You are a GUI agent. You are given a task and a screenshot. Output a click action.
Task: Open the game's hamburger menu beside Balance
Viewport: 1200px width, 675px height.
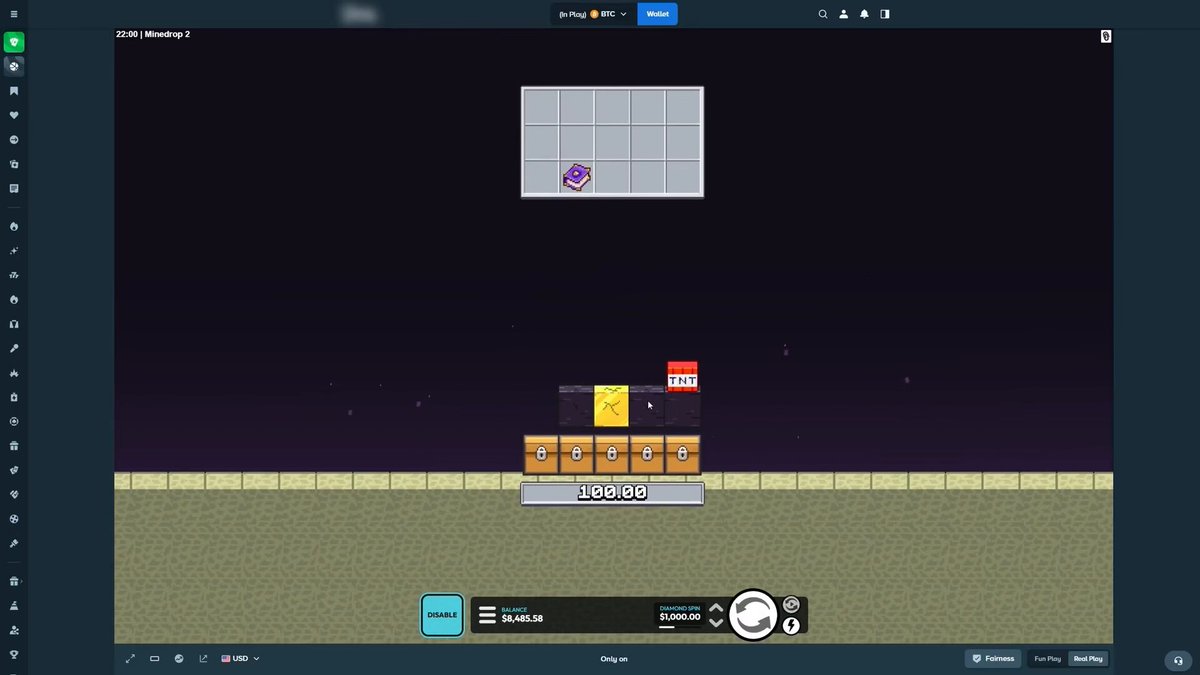coord(487,615)
